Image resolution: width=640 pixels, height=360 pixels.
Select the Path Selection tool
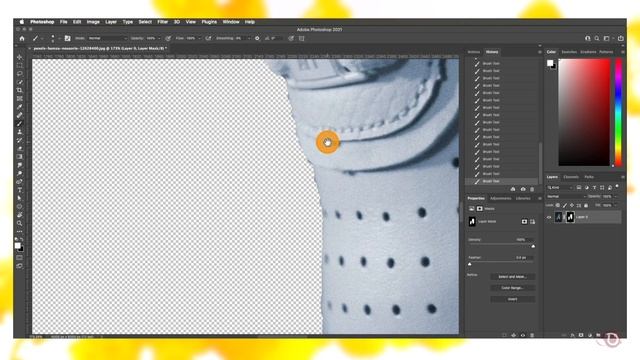coord(20,198)
